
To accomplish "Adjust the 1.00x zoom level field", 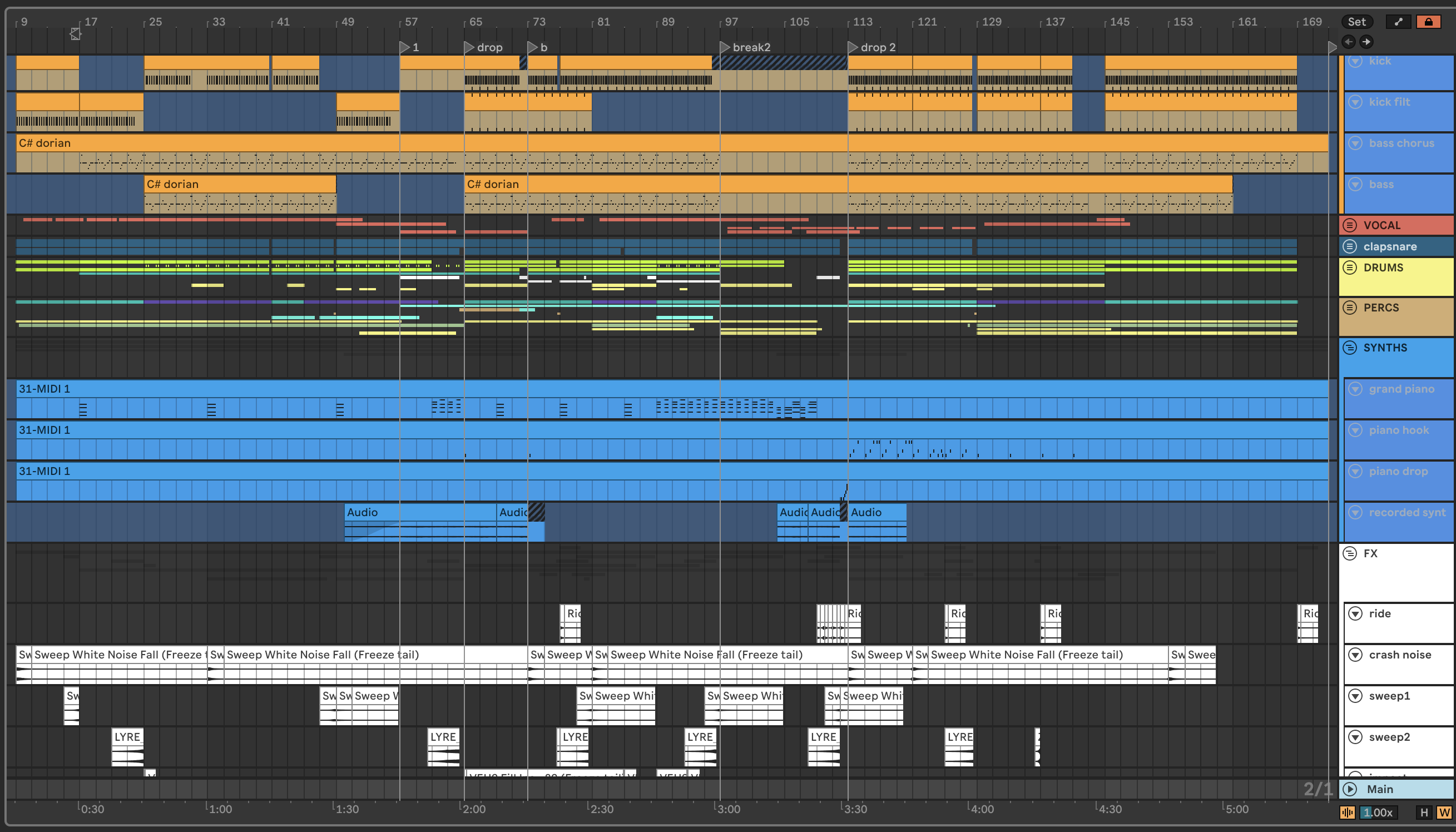I will point(1378,813).
